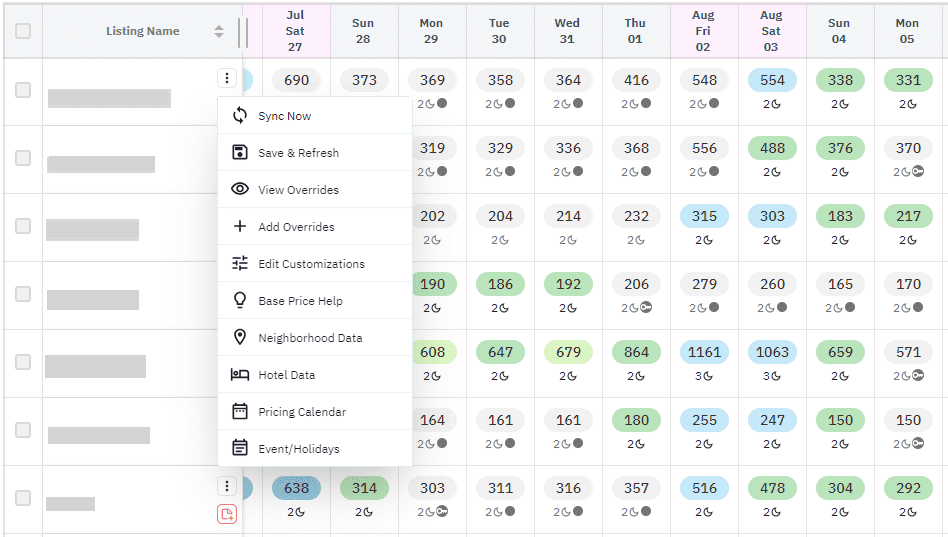Select Hotel Data menu entry
The image size is (948, 537).
pyautogui.click(x=315, y=374)
